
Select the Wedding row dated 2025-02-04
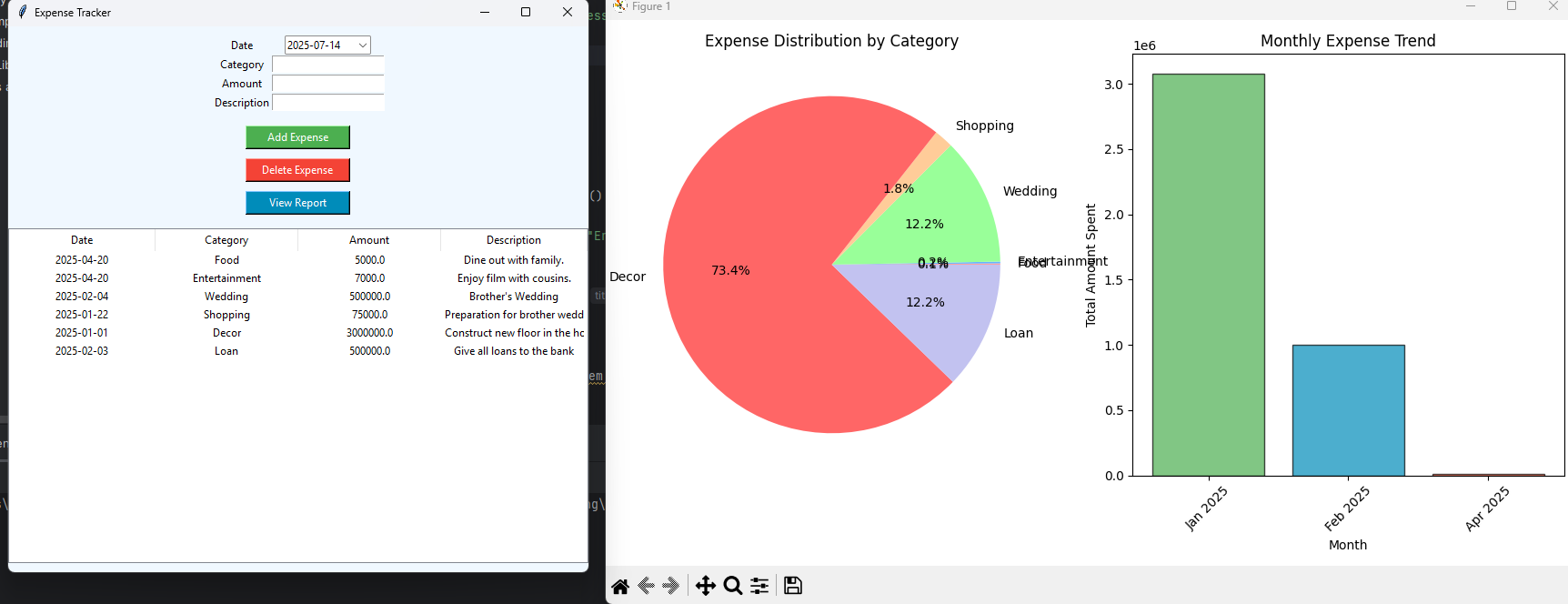coord(297,297)
